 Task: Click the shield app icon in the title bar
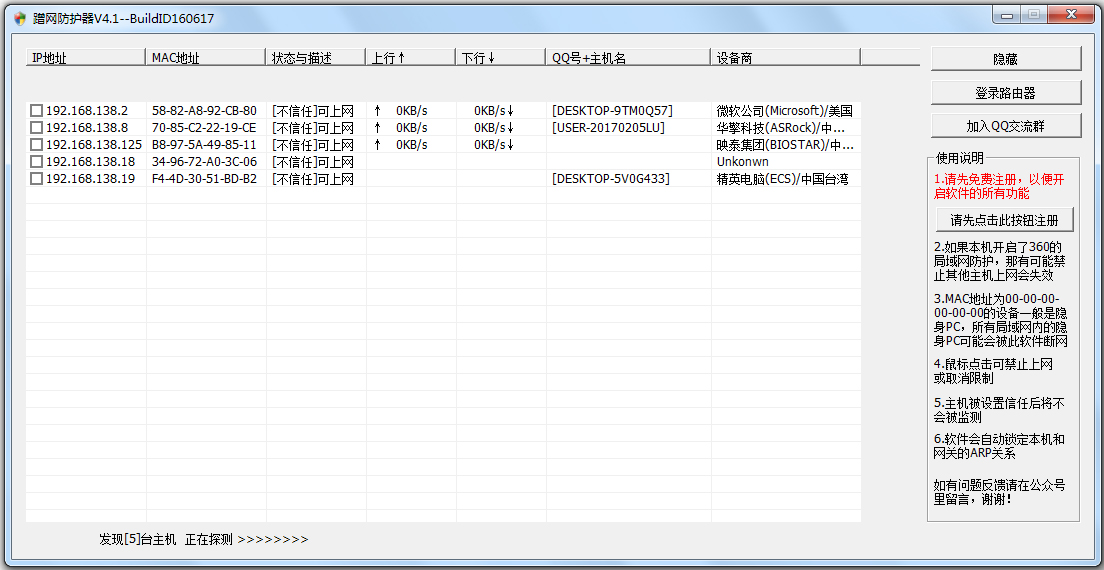(x=20, y=19)
